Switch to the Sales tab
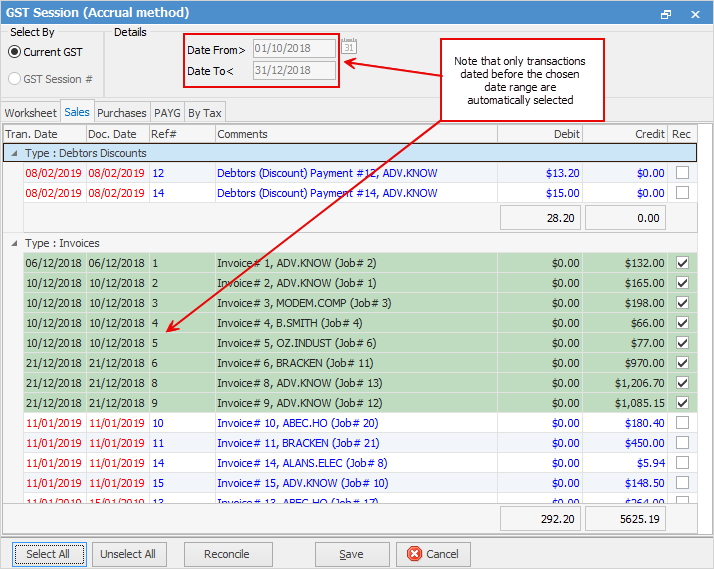The image size is (714, 569). click(77, 112)
